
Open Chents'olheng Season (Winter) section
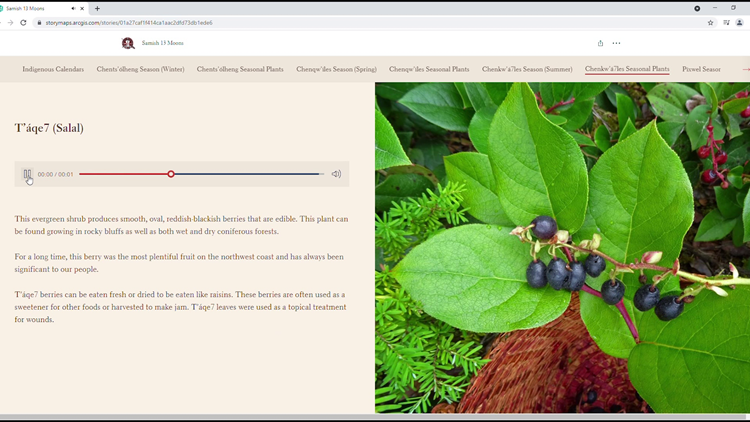(x=140, y=69)
